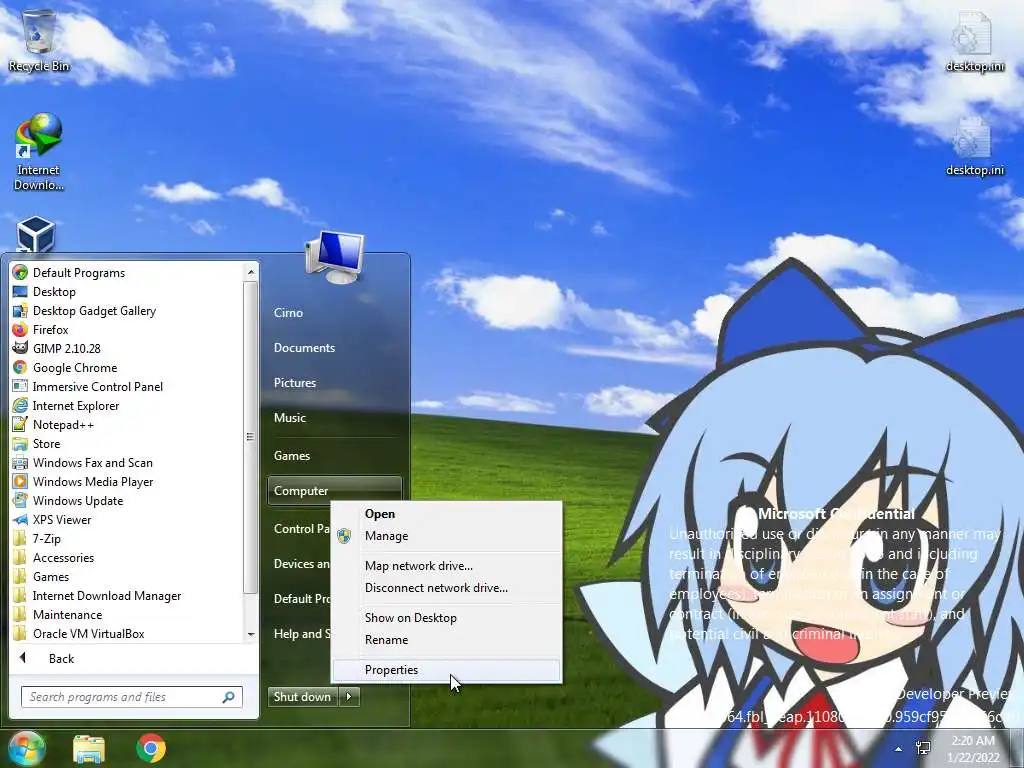Click the Desktop icon in program list

pos(20,291)
